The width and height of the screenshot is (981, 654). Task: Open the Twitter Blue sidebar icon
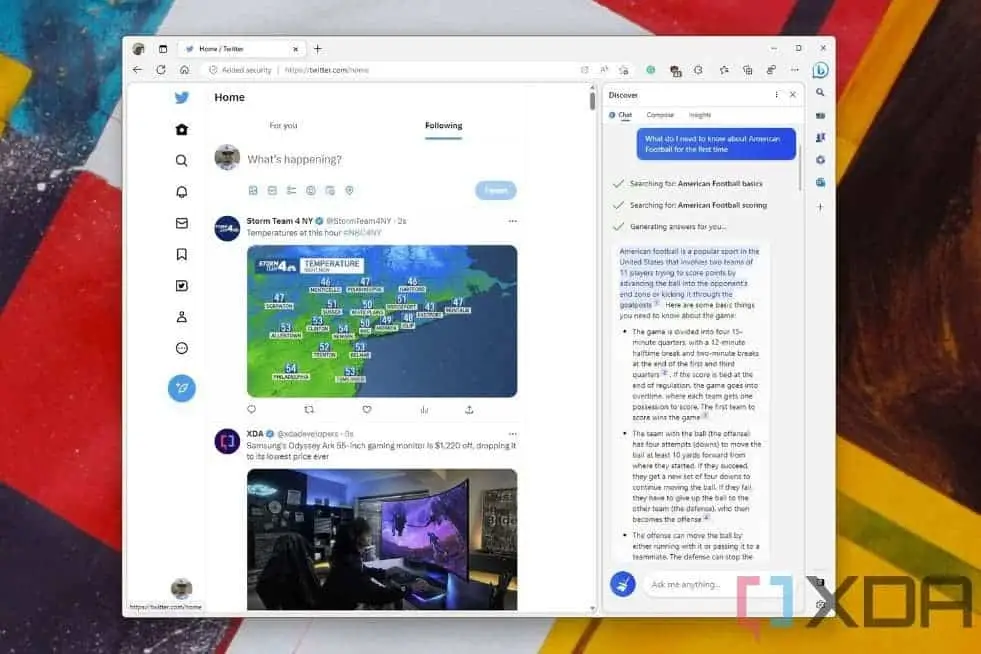click(x=181, y=286)
